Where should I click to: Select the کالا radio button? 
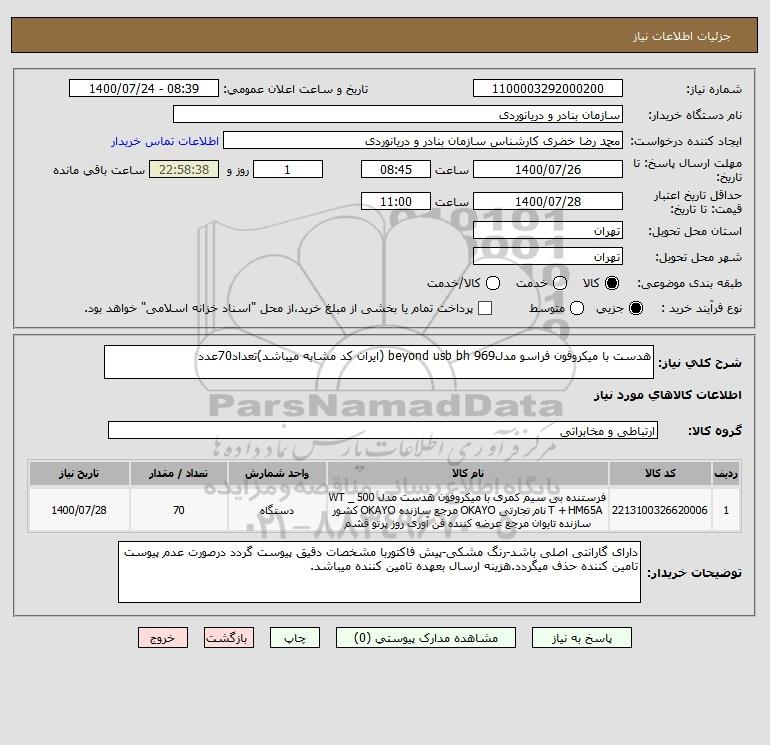click(x=612, y=283)
